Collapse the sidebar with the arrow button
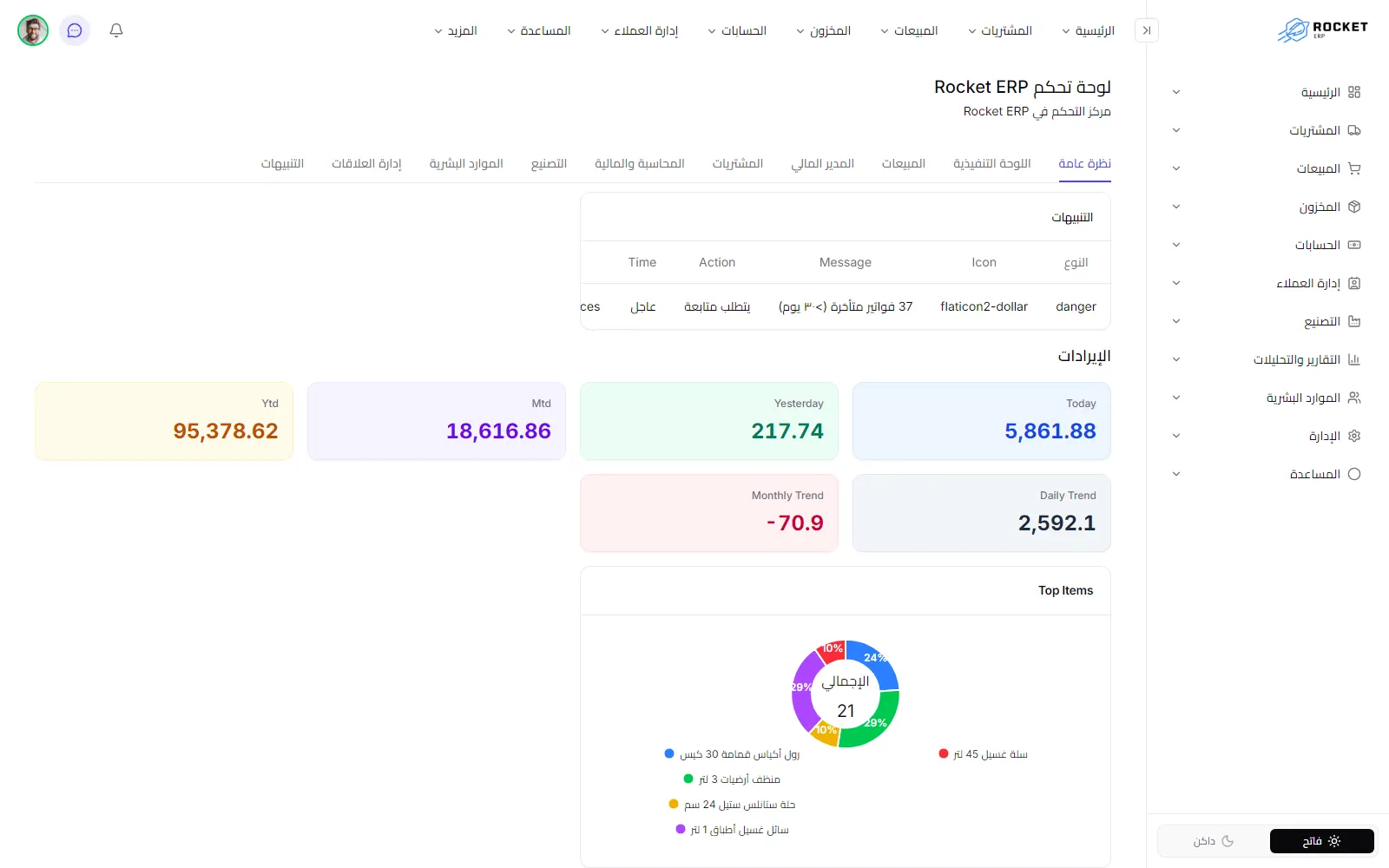1389x868 pixels. coord(1147,30)
